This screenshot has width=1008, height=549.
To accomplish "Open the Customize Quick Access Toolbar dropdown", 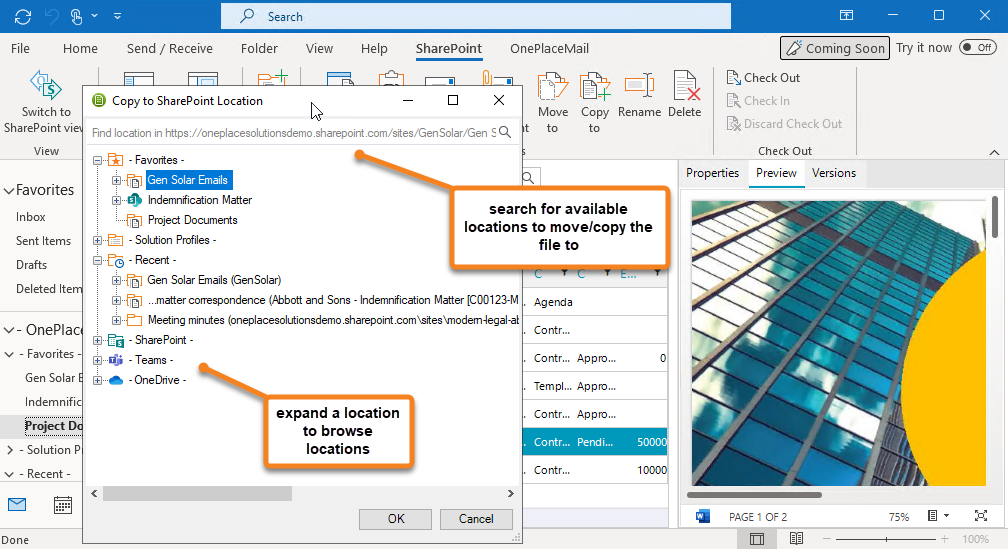I will pyautogui.click(x=117, y=17).
